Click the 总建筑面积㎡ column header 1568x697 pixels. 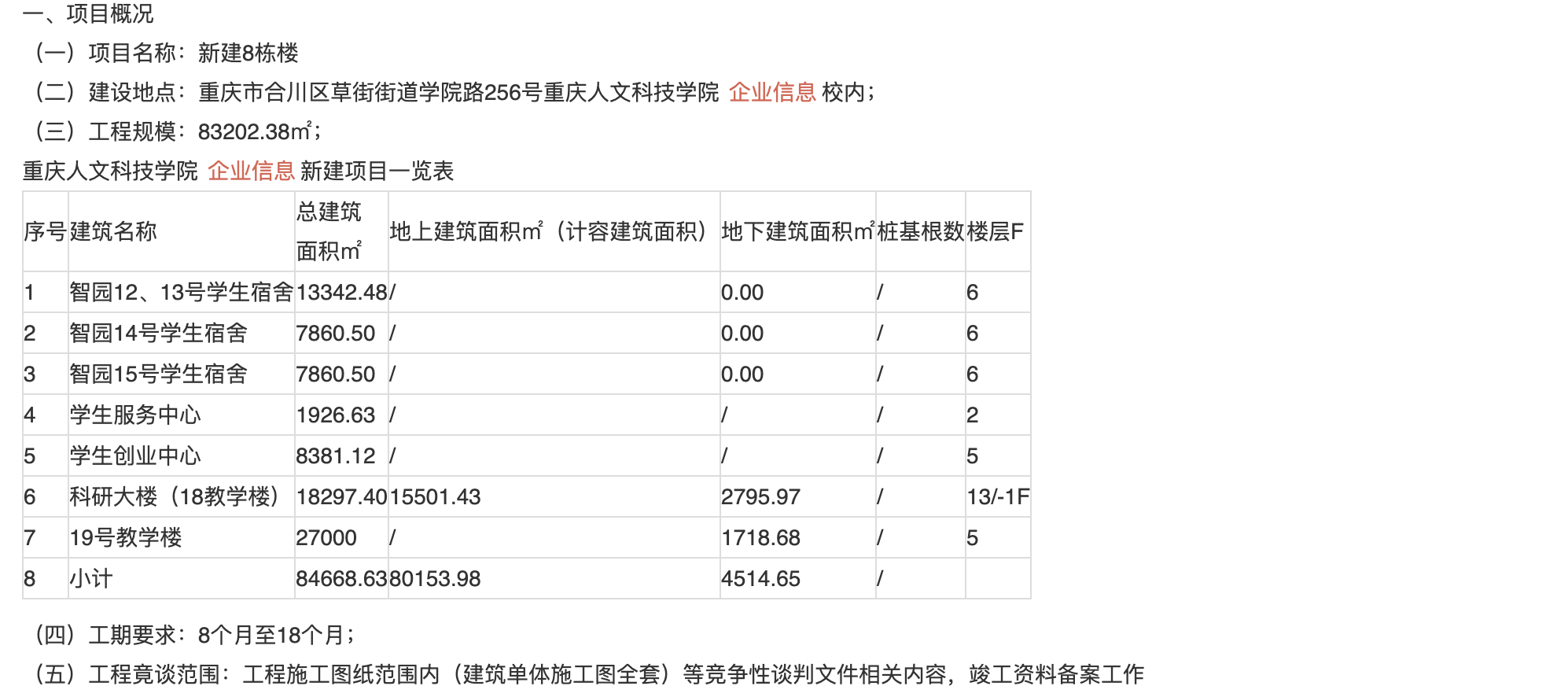[329, 231]
